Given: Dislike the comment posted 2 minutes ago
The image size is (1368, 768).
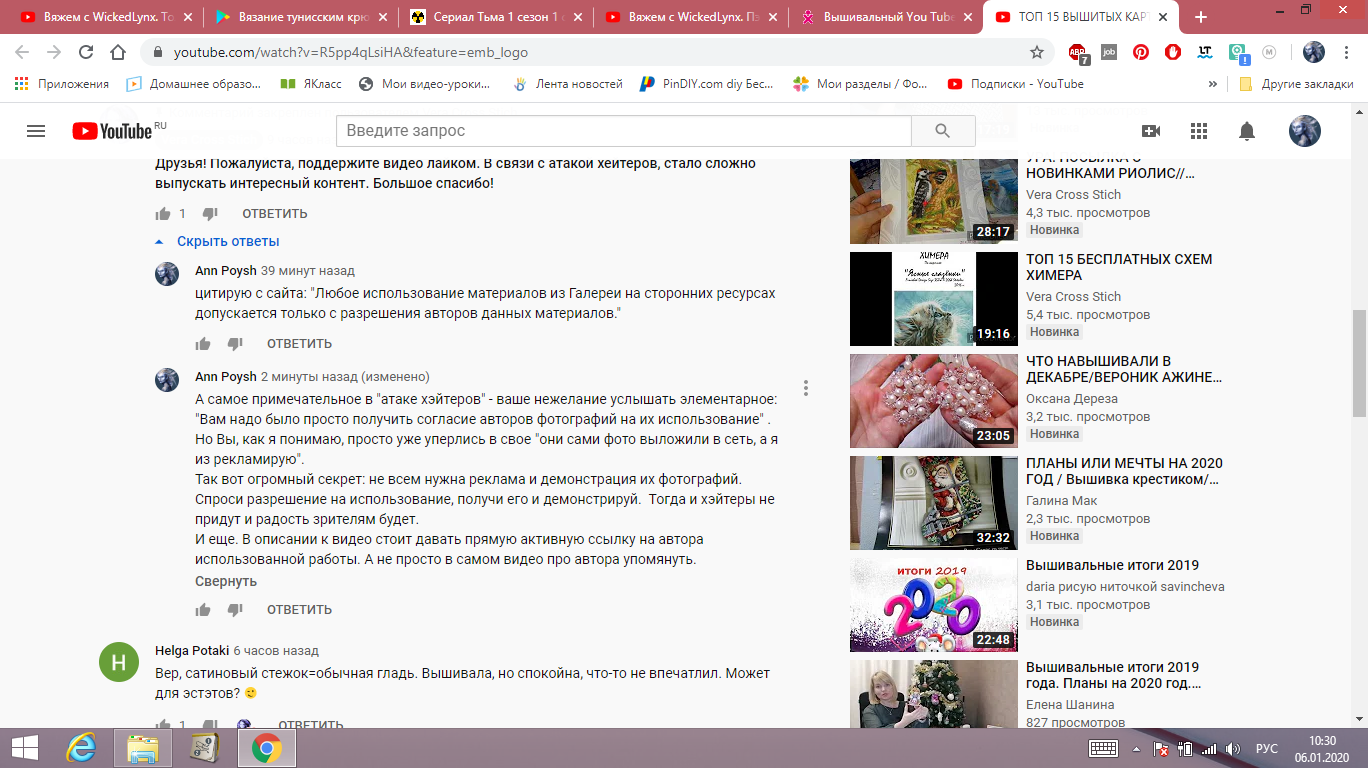Looking at the screenshot, I should [235, 610].
